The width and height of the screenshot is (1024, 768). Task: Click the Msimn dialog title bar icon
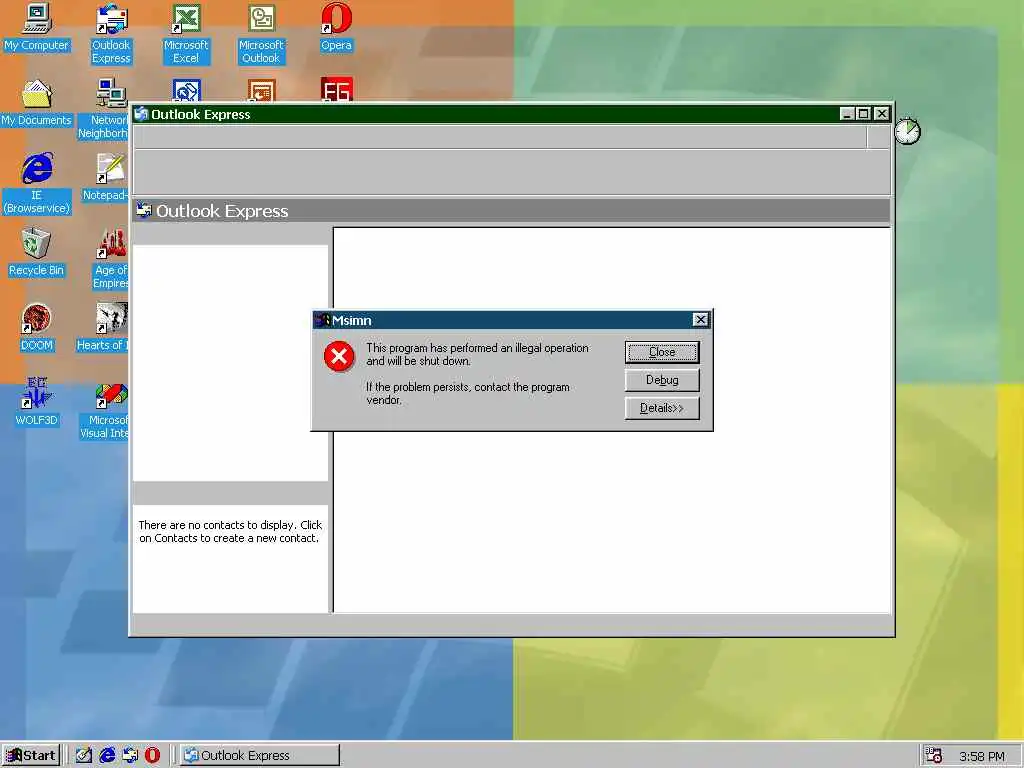[x=323, y=320]
